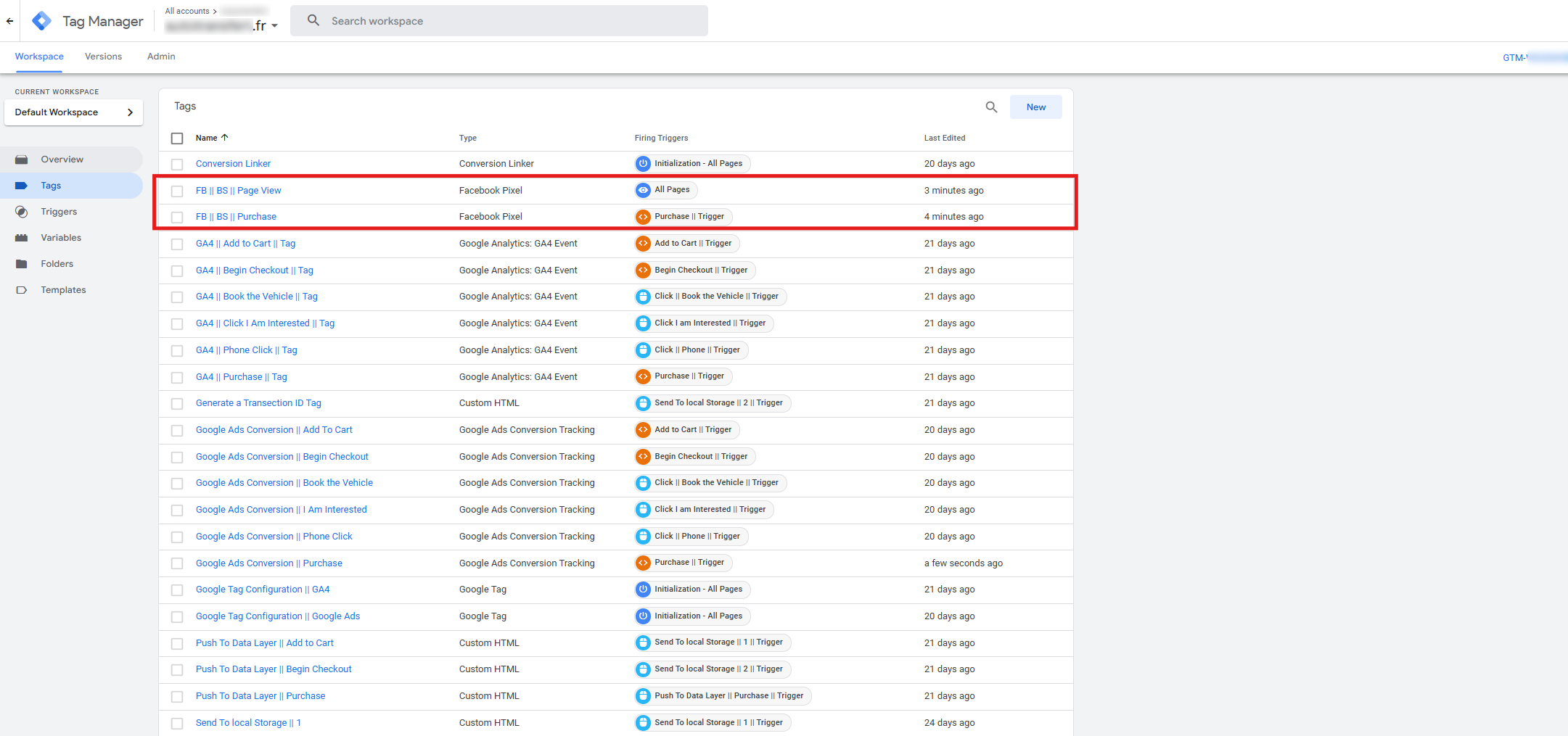
Task: Click the New button to create tag
Action: point(1035,107)
